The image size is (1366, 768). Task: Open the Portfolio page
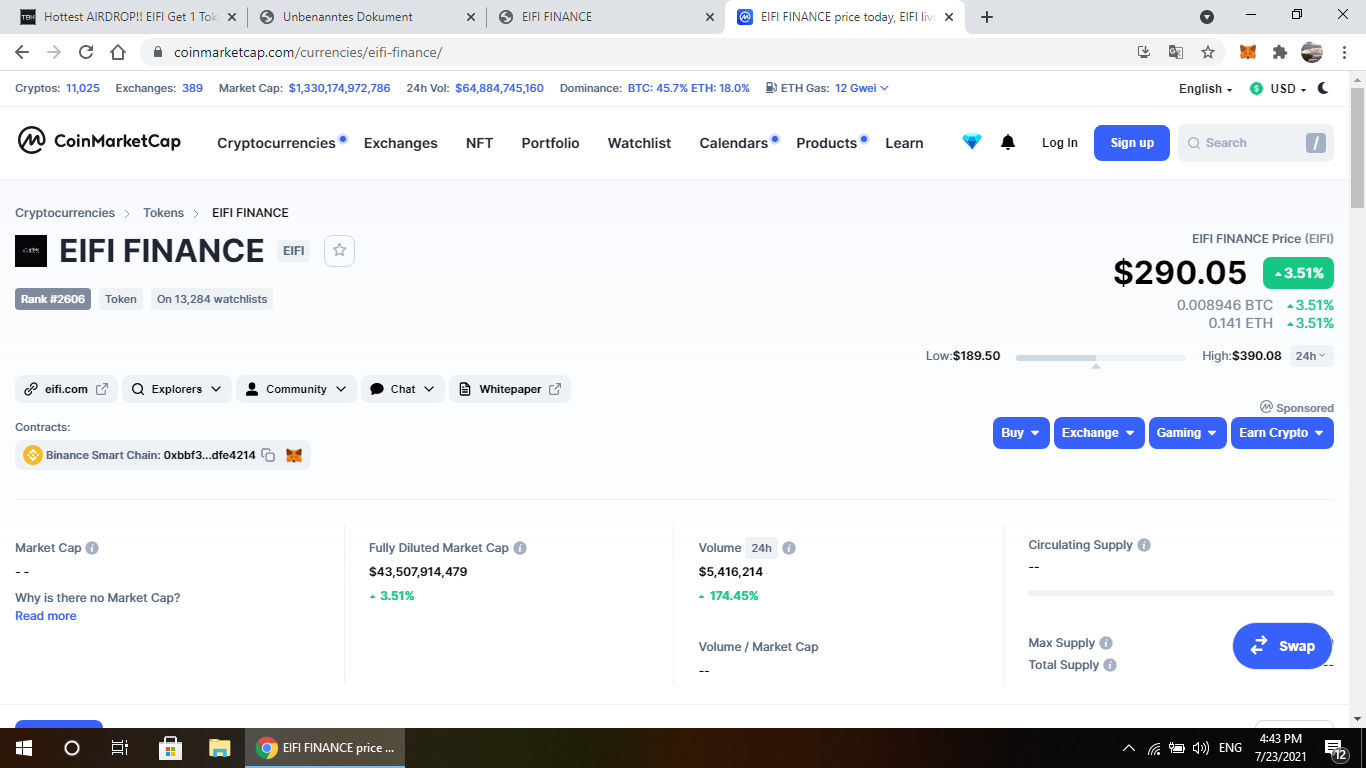coord(551,143)
